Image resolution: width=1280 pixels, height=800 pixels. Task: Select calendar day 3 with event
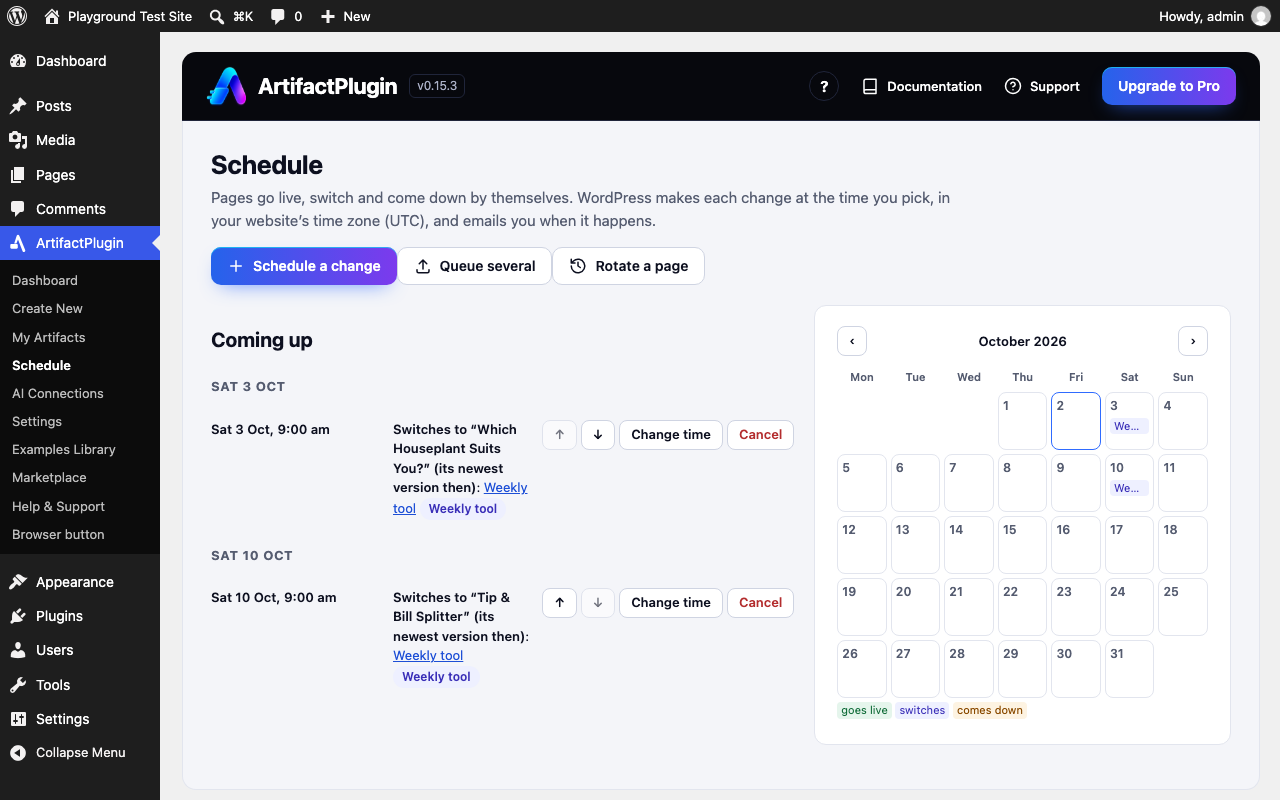pos(1129,421)
